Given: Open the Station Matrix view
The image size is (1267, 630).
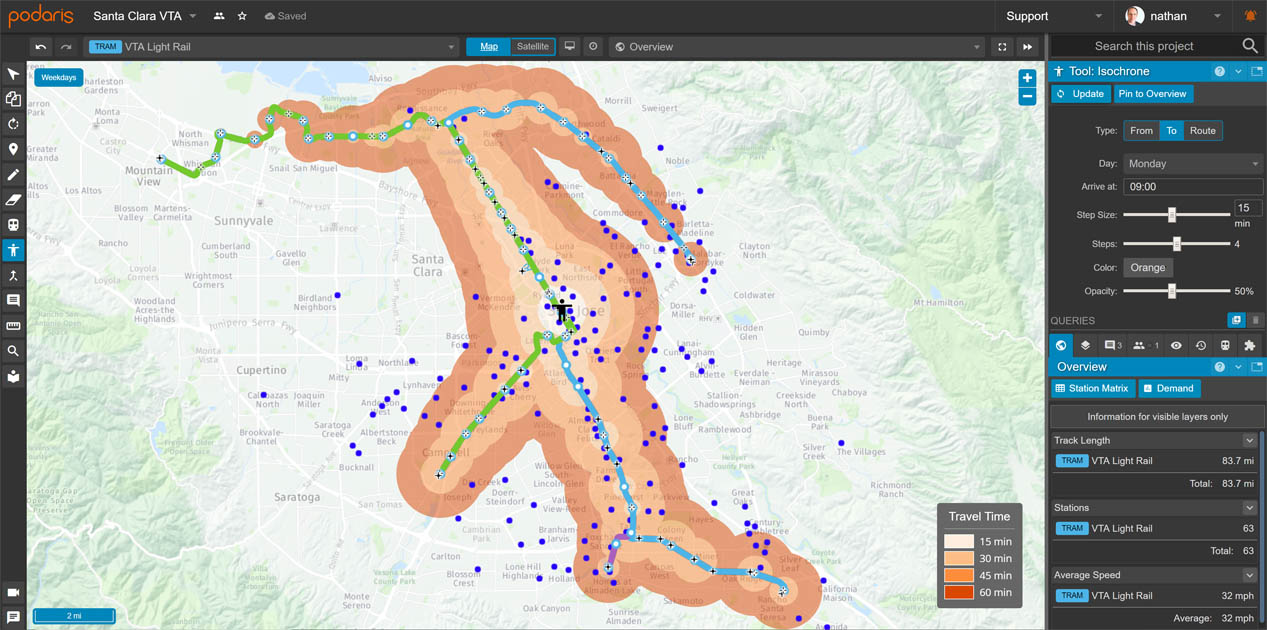Looking at the screenshot, I should tap(1092, 388).
